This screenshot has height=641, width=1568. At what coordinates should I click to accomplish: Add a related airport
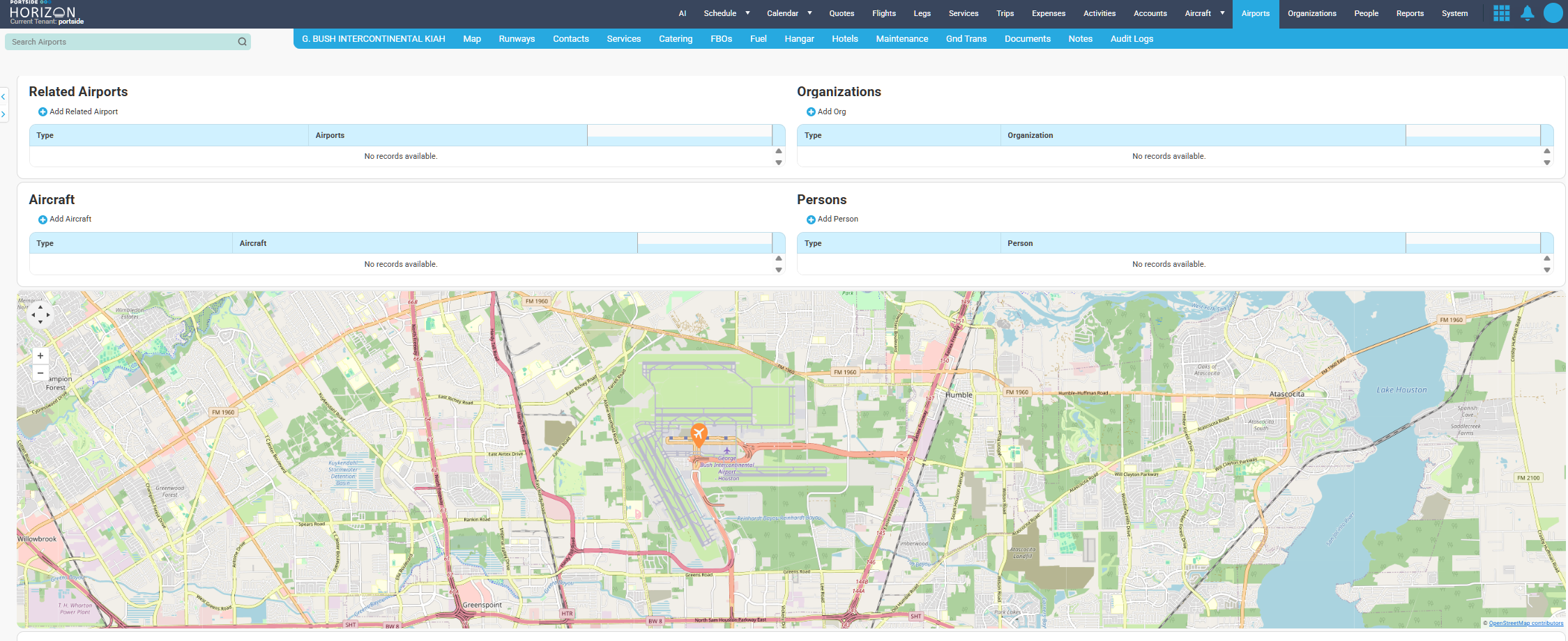pos(78,111)
